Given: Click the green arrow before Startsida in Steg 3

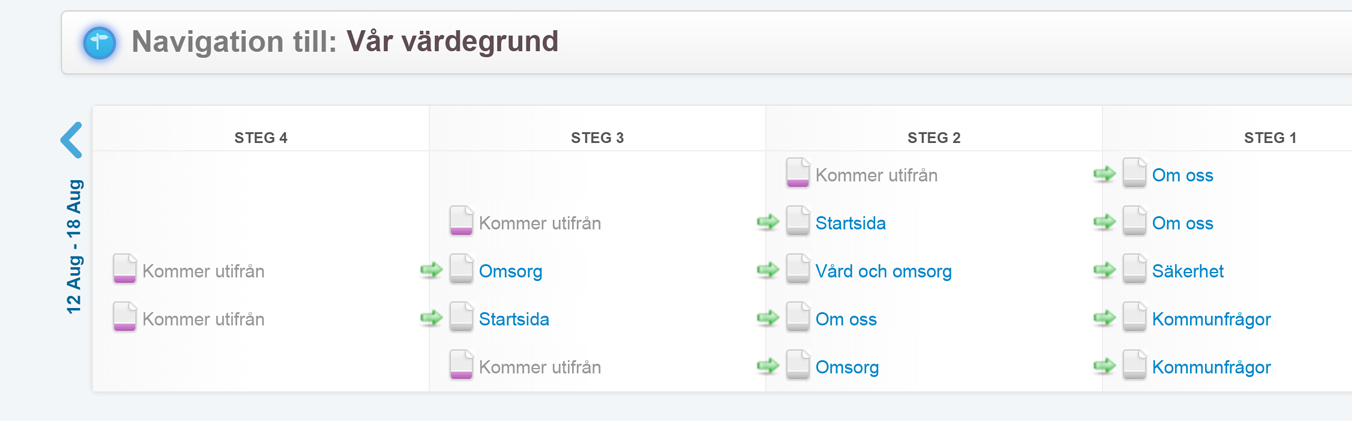Looking at the screenshot, I should [431, 318].
